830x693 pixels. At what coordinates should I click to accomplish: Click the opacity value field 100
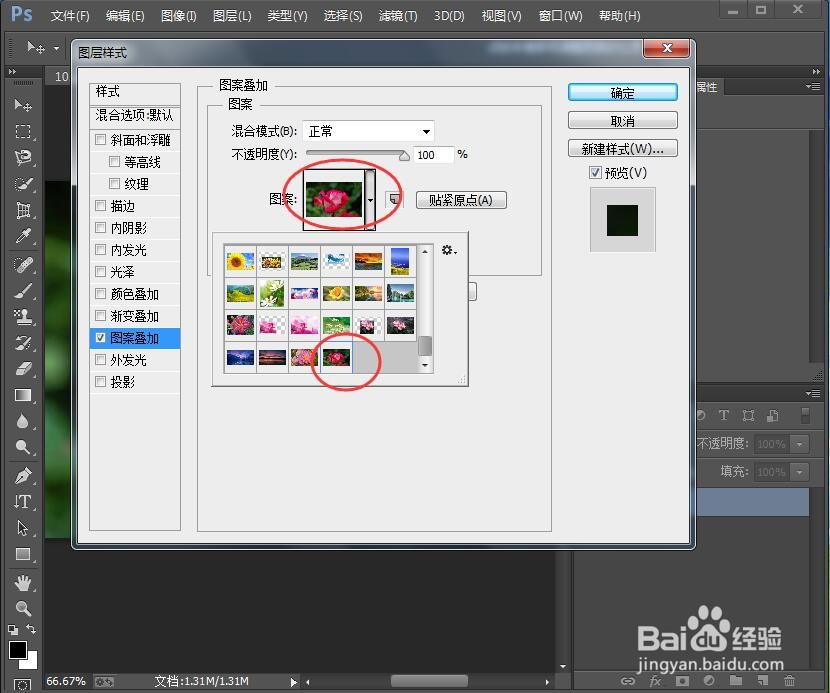pos(433,155)
